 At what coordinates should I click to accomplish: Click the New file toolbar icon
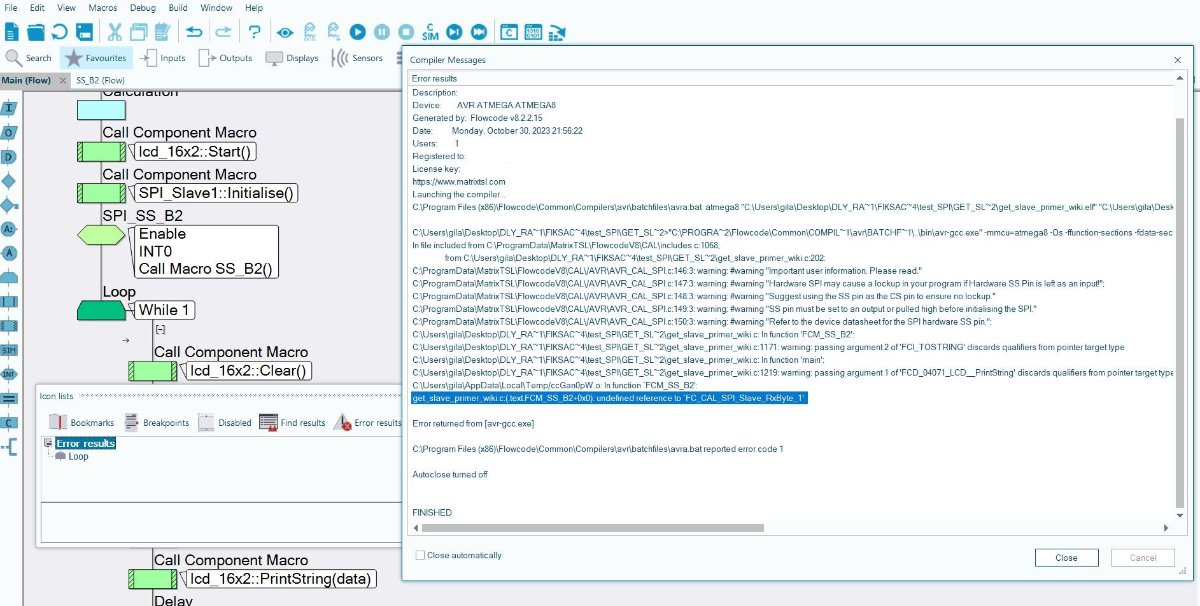point(12,32)
